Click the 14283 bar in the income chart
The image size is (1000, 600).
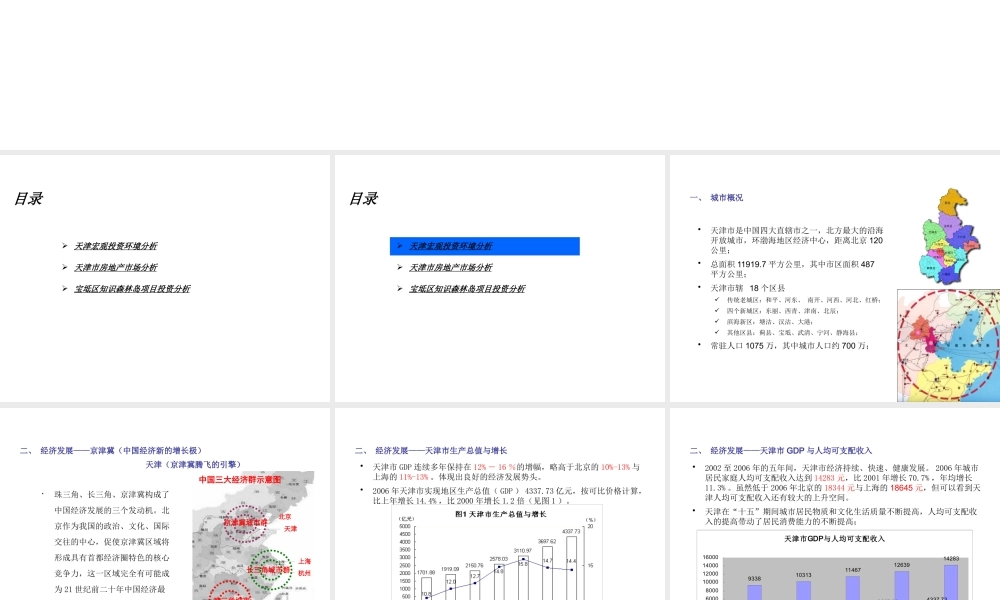[951, 582]
